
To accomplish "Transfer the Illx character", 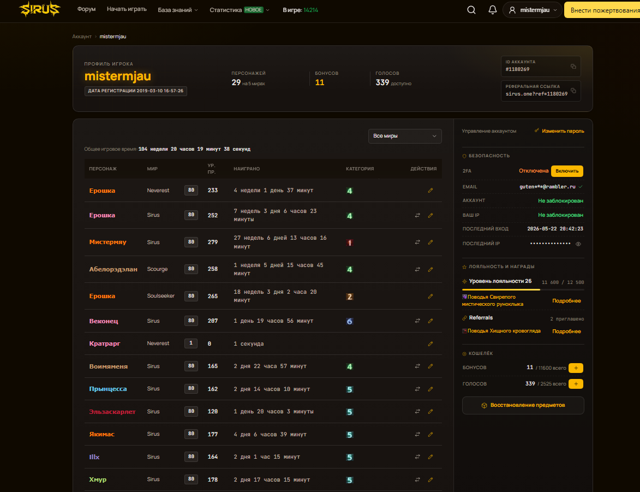I will pyautogui.click(x=417, y=457).
